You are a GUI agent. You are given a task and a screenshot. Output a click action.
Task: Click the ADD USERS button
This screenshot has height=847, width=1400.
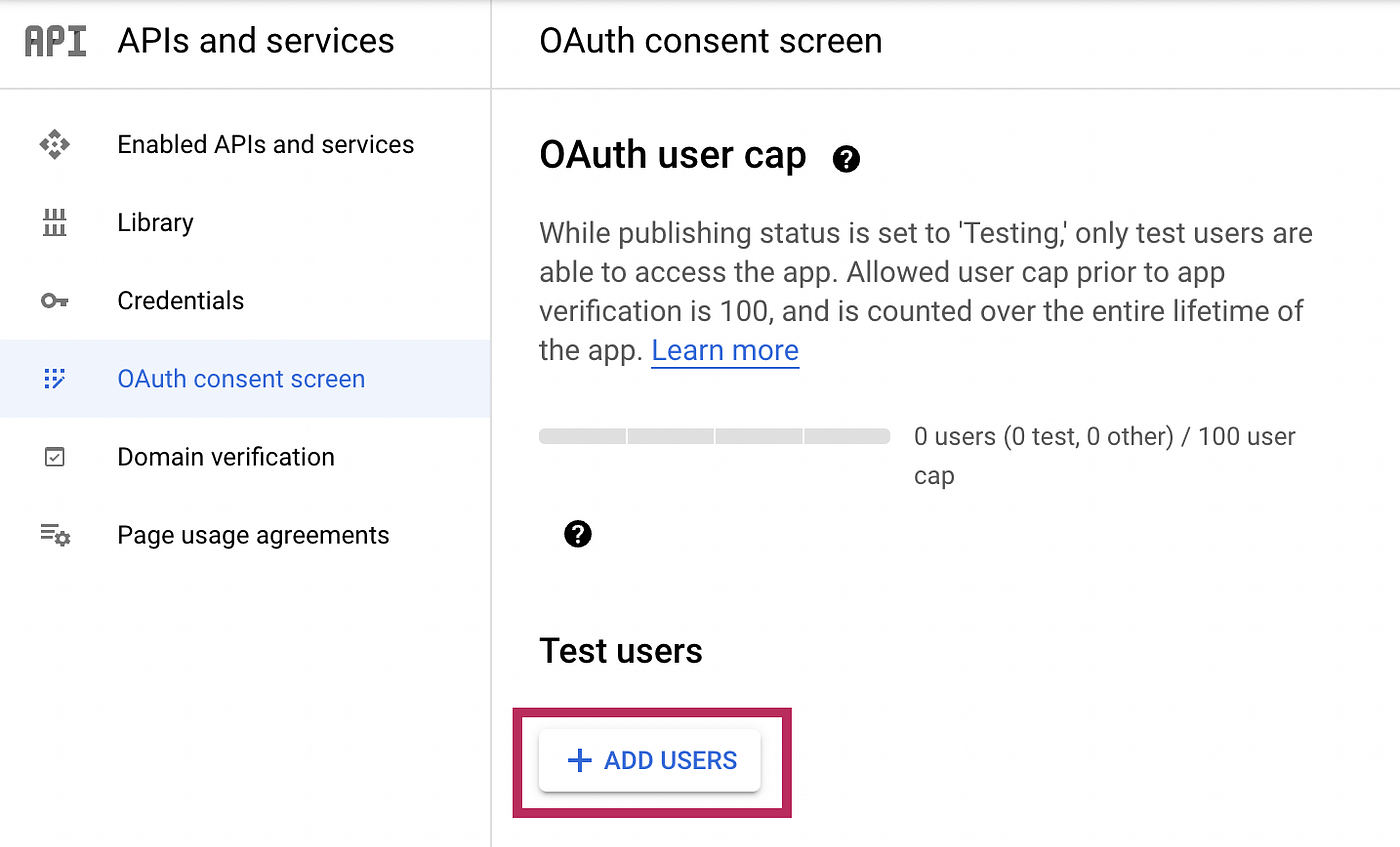coord(649,760)
